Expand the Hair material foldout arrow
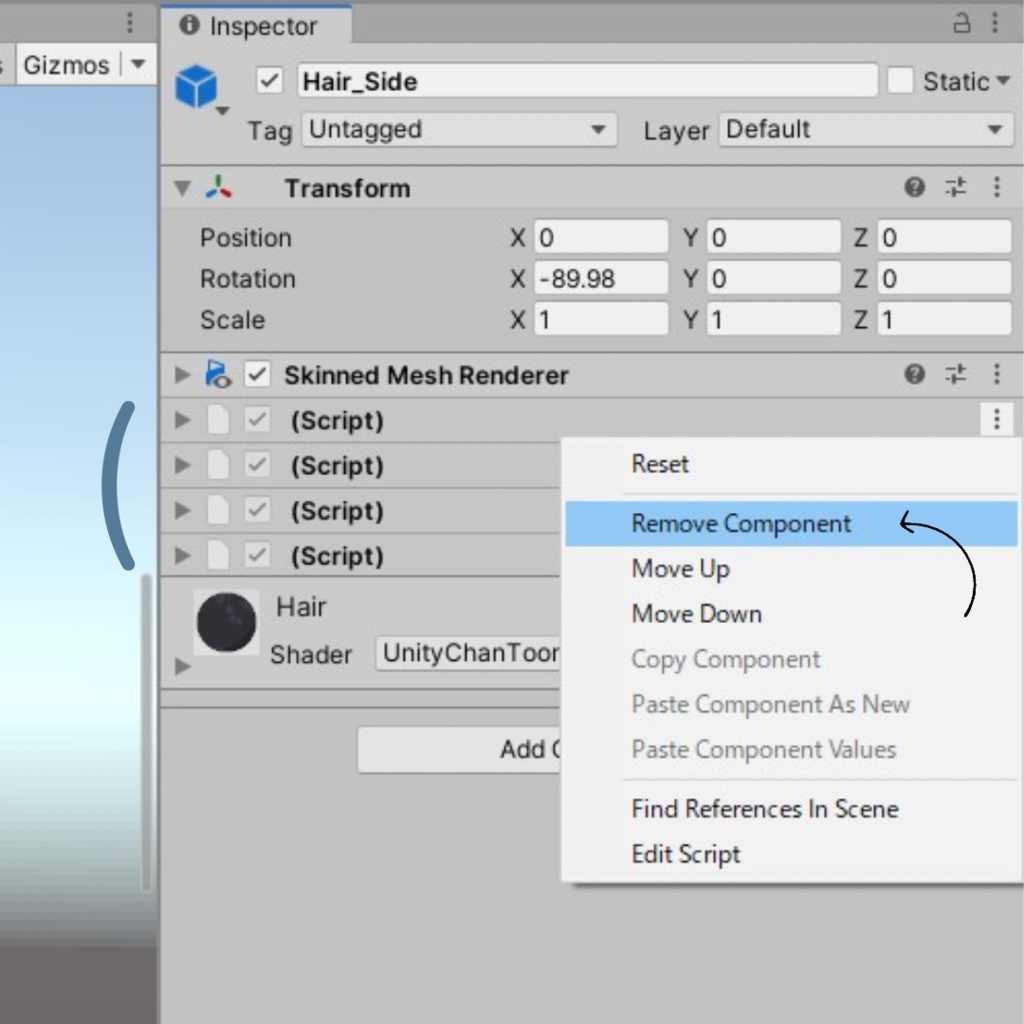 [182, 666]
